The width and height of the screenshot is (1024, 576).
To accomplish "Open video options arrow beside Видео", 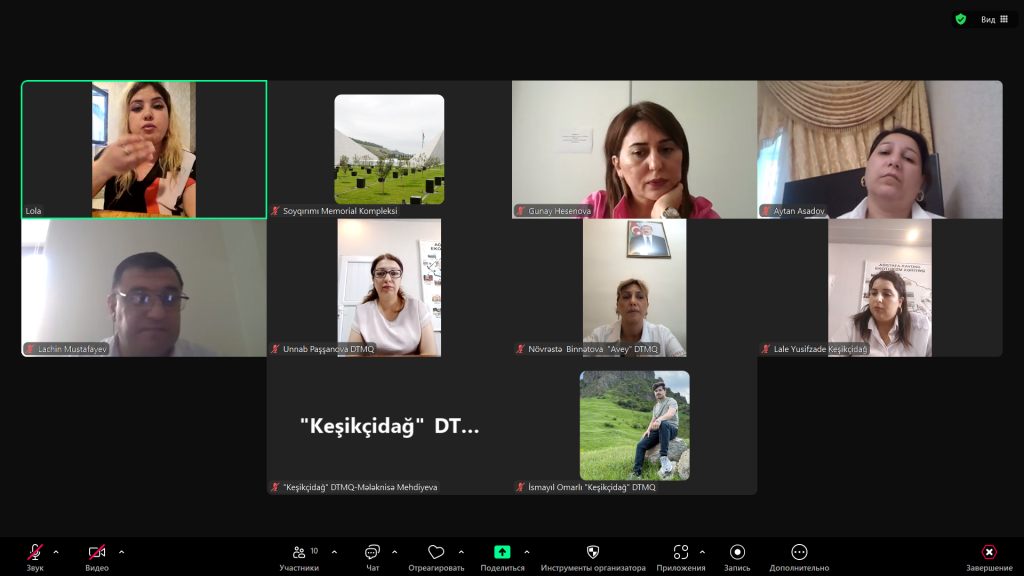I will pyautogui.click(x=121, y=552).
